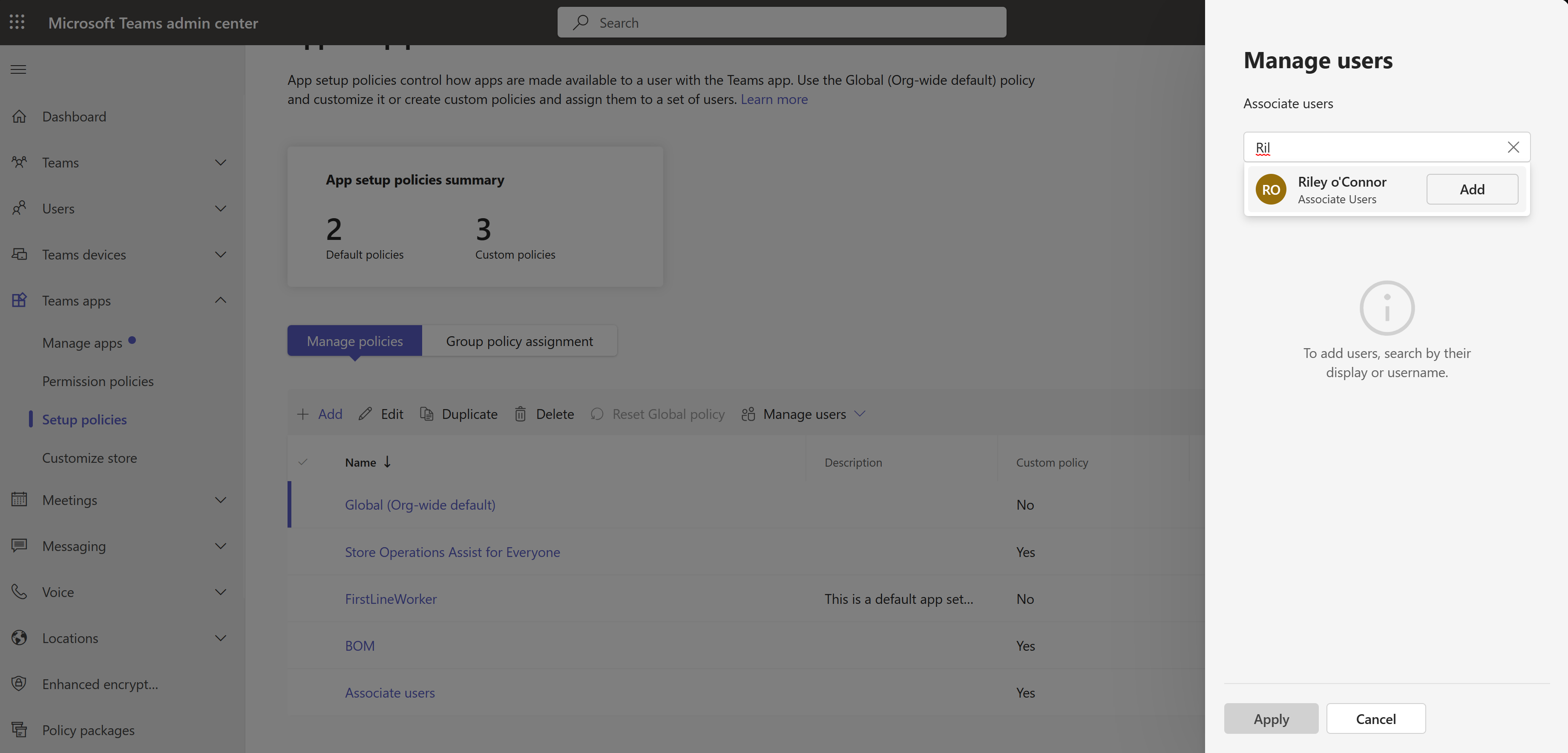Select the Manage policies tab
The image size is (1568, 753).
pos(354,340)
